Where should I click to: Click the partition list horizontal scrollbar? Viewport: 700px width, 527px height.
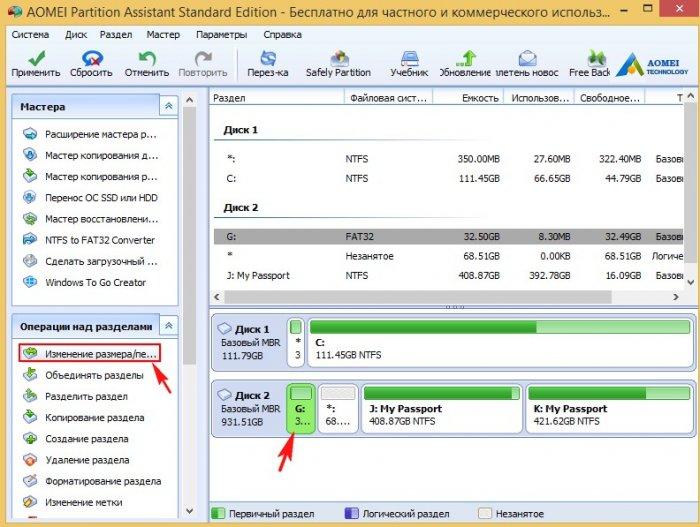pyautogui.click(x=418, y=297)
